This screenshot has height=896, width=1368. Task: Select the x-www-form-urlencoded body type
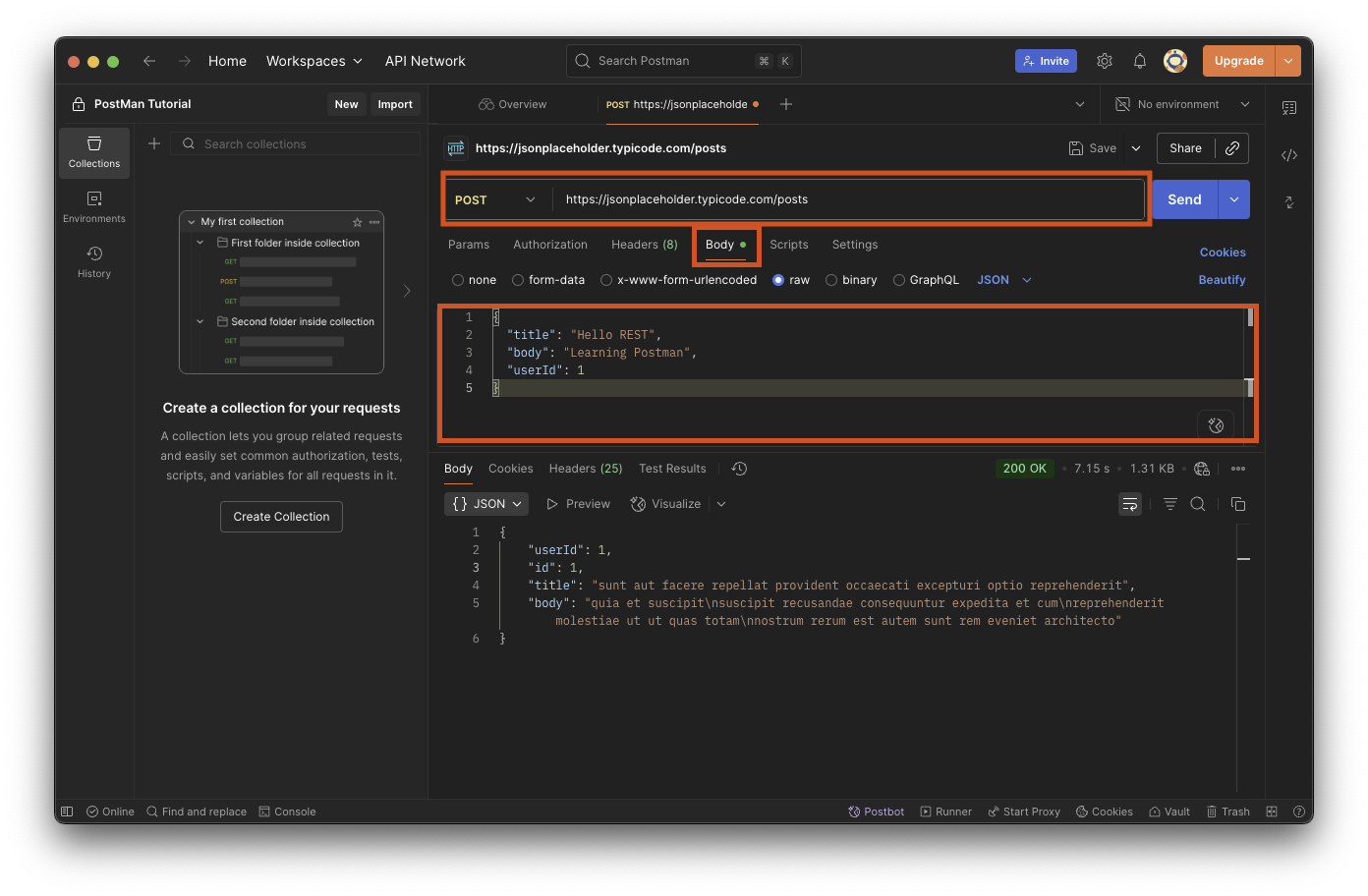click(x=606, y=280)
